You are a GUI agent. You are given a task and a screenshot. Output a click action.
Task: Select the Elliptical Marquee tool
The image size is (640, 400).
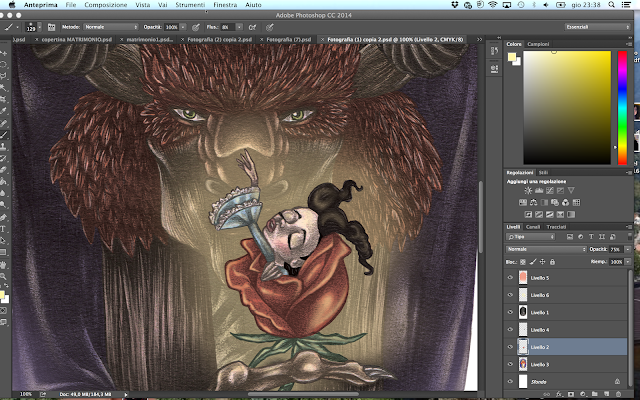tap(3, 64)
